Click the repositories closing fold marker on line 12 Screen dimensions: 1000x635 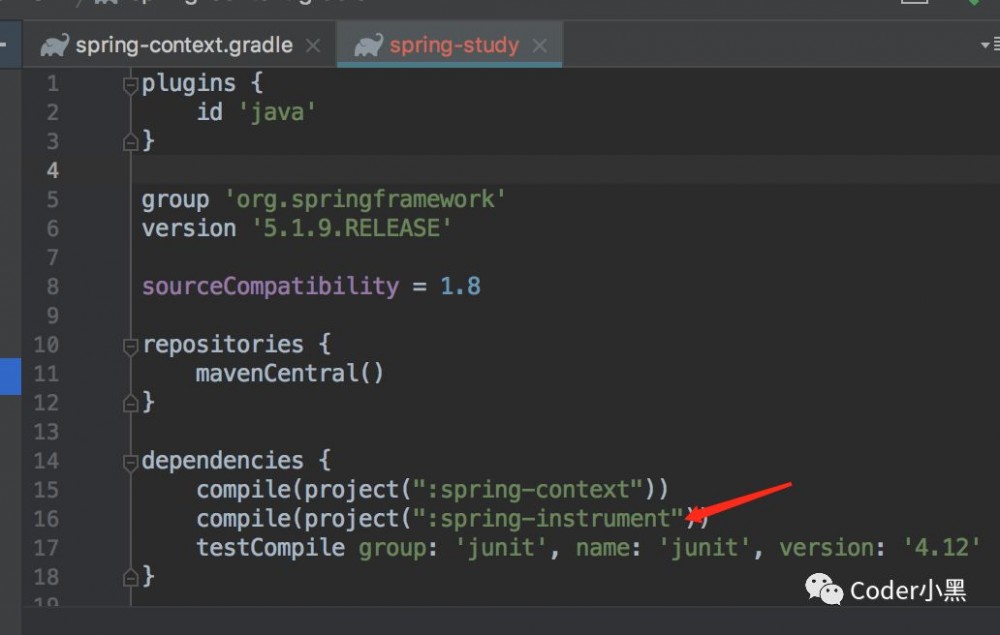[x=130, y=403]
